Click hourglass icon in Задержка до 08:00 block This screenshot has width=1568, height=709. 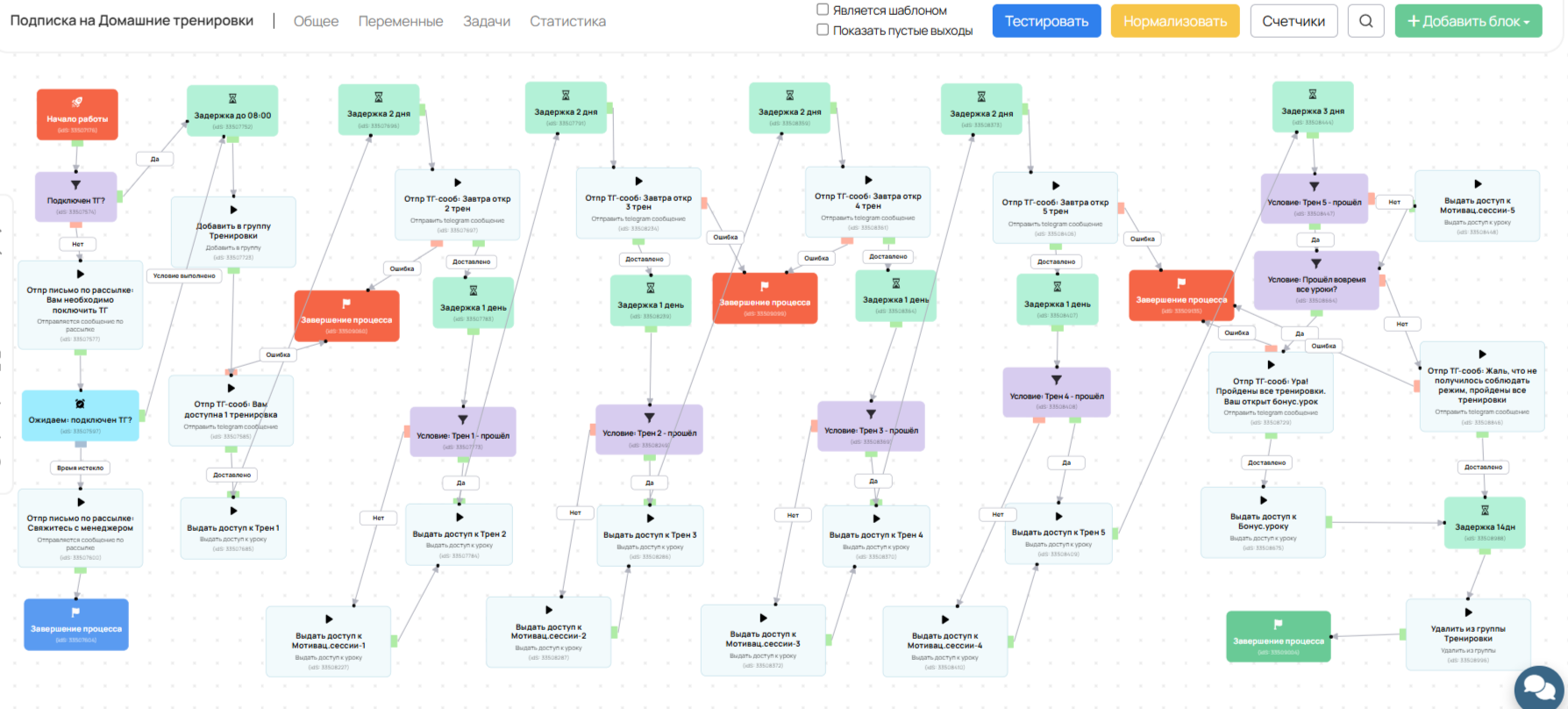pyautogui.click(x=232, y=98)
